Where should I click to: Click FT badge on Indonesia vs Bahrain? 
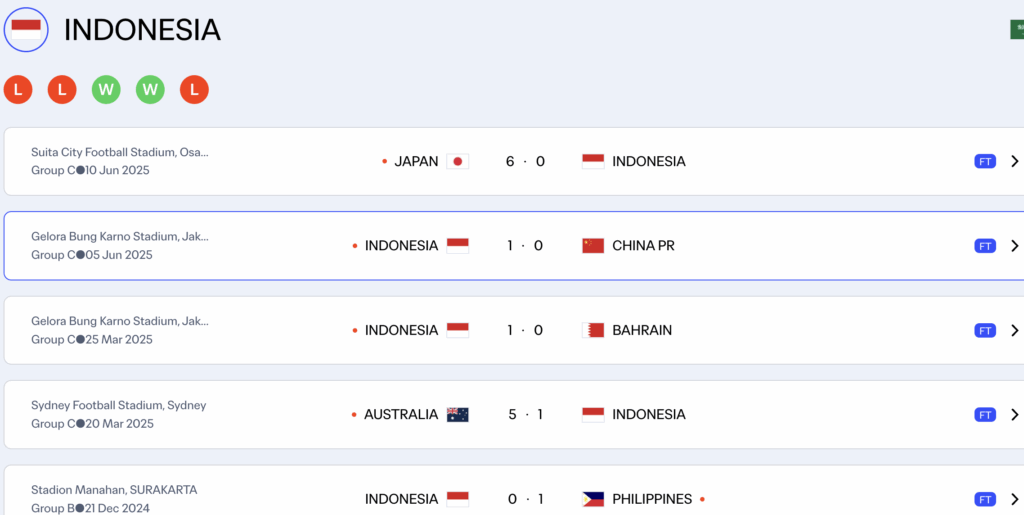tap(985, 330)
